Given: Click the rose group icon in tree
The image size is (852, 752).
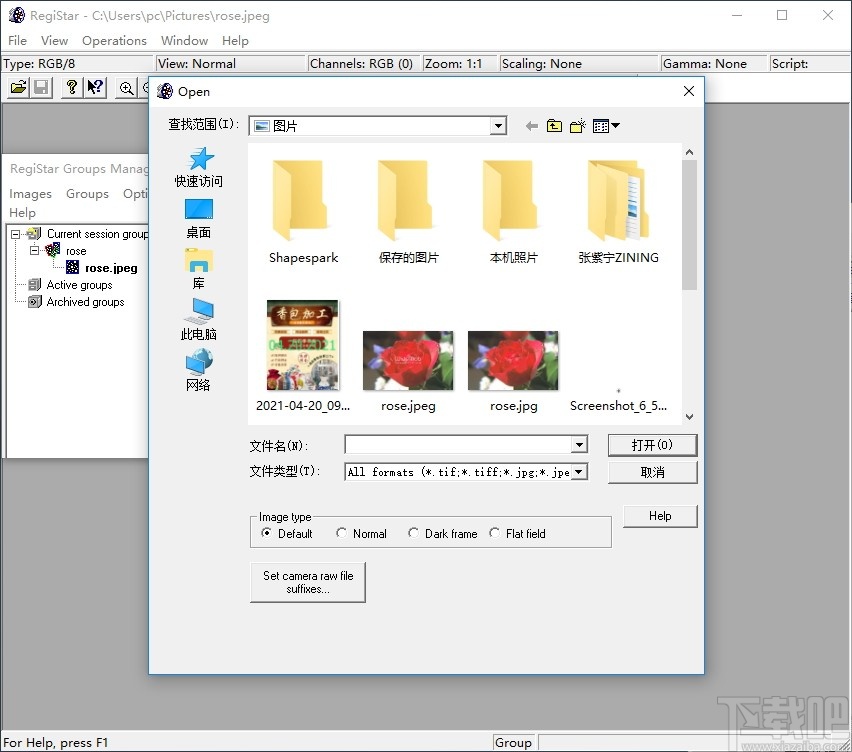Looking at the screenshot, I should pos(53,250).
